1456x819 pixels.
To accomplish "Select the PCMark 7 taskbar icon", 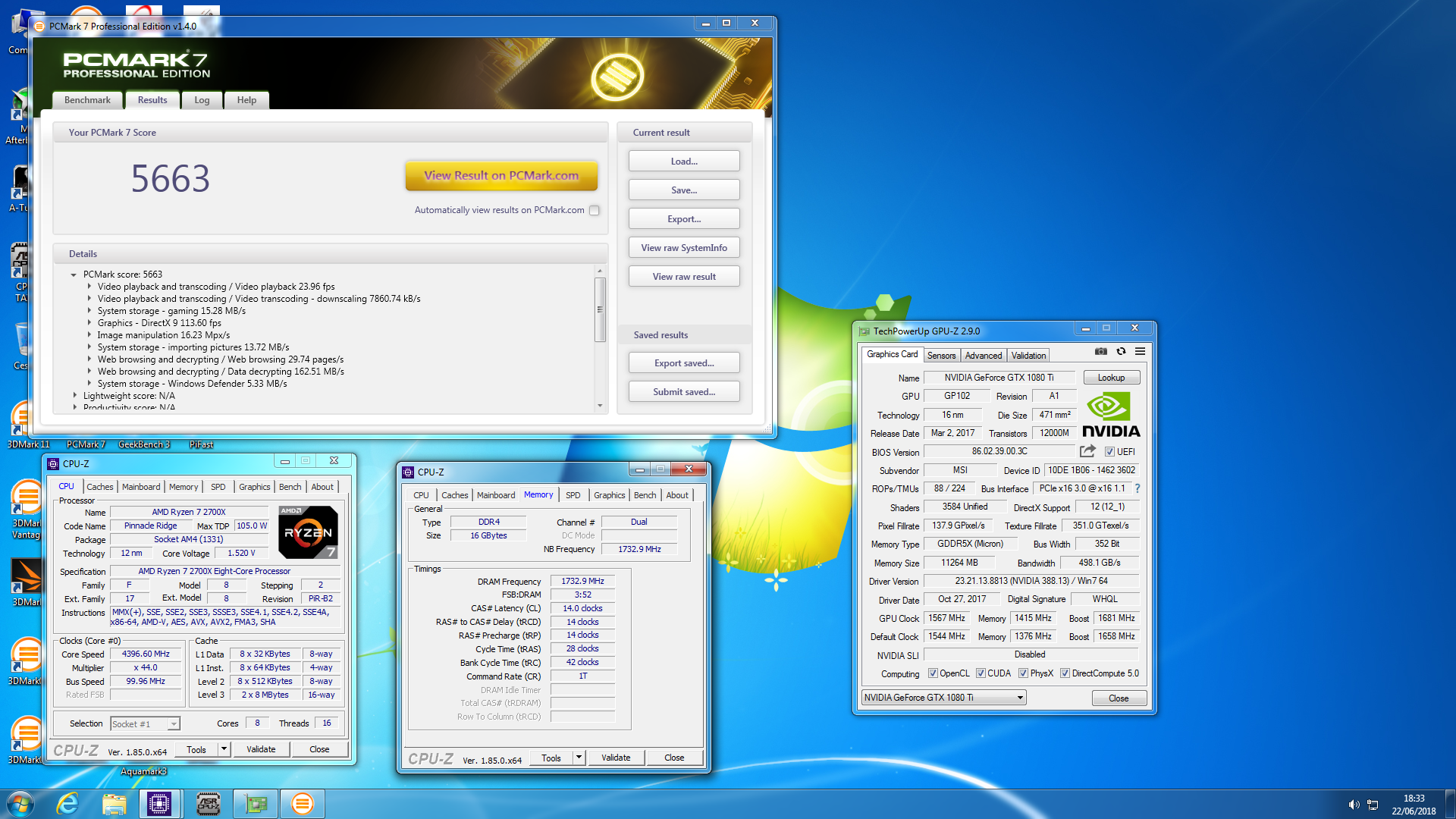I will click(x=302, y=804).
